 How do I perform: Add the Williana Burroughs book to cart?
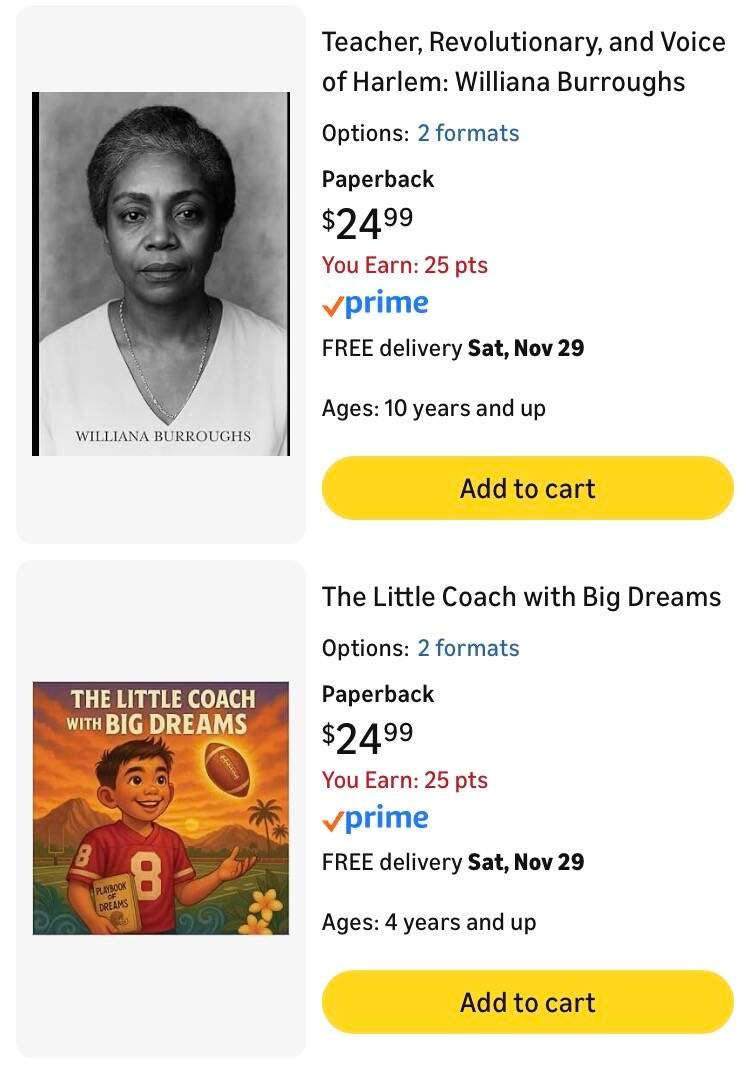click(x=528, y=488)
